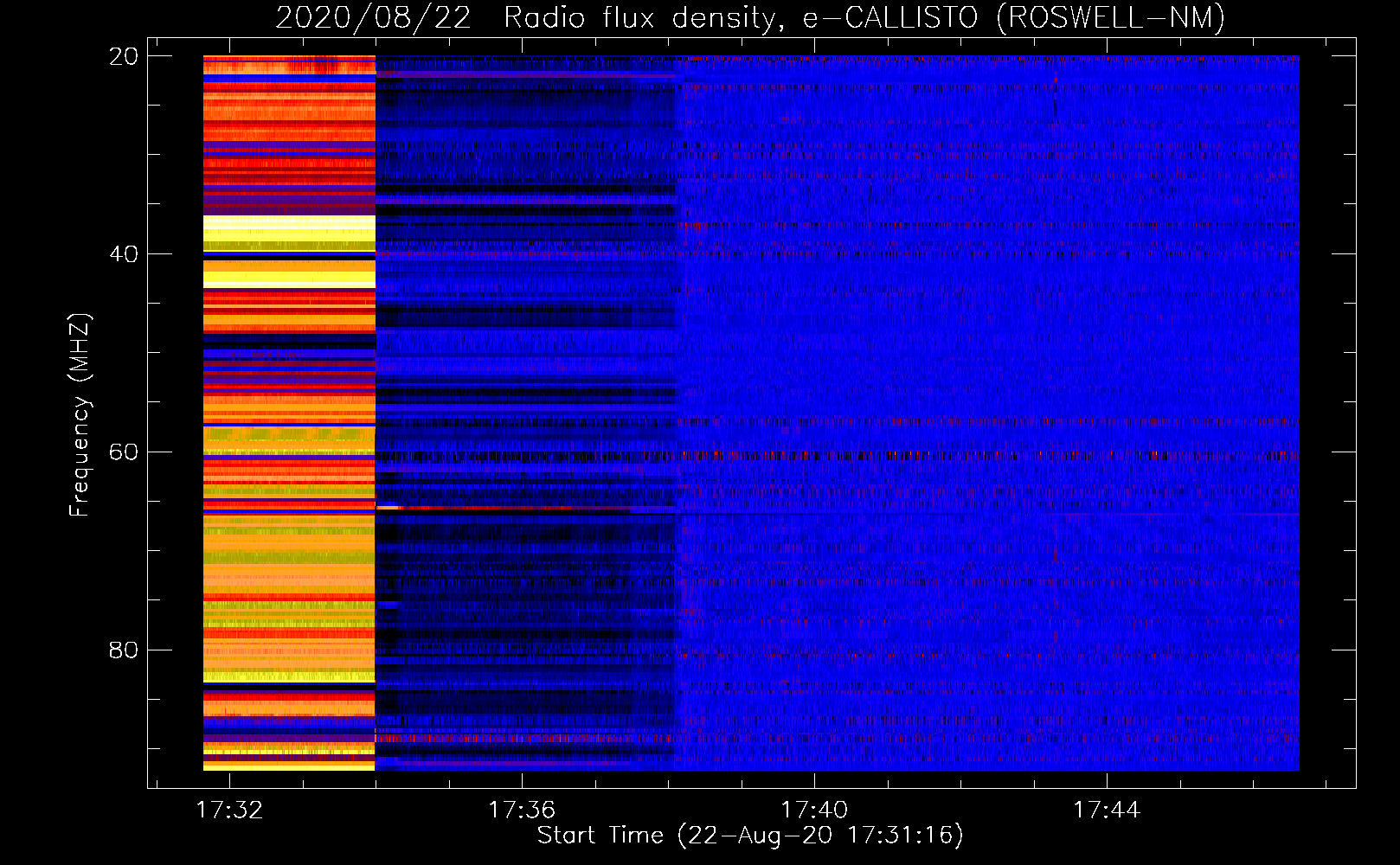
Task: Click the Start Time axis label
Action: click(x=750, y=835)
